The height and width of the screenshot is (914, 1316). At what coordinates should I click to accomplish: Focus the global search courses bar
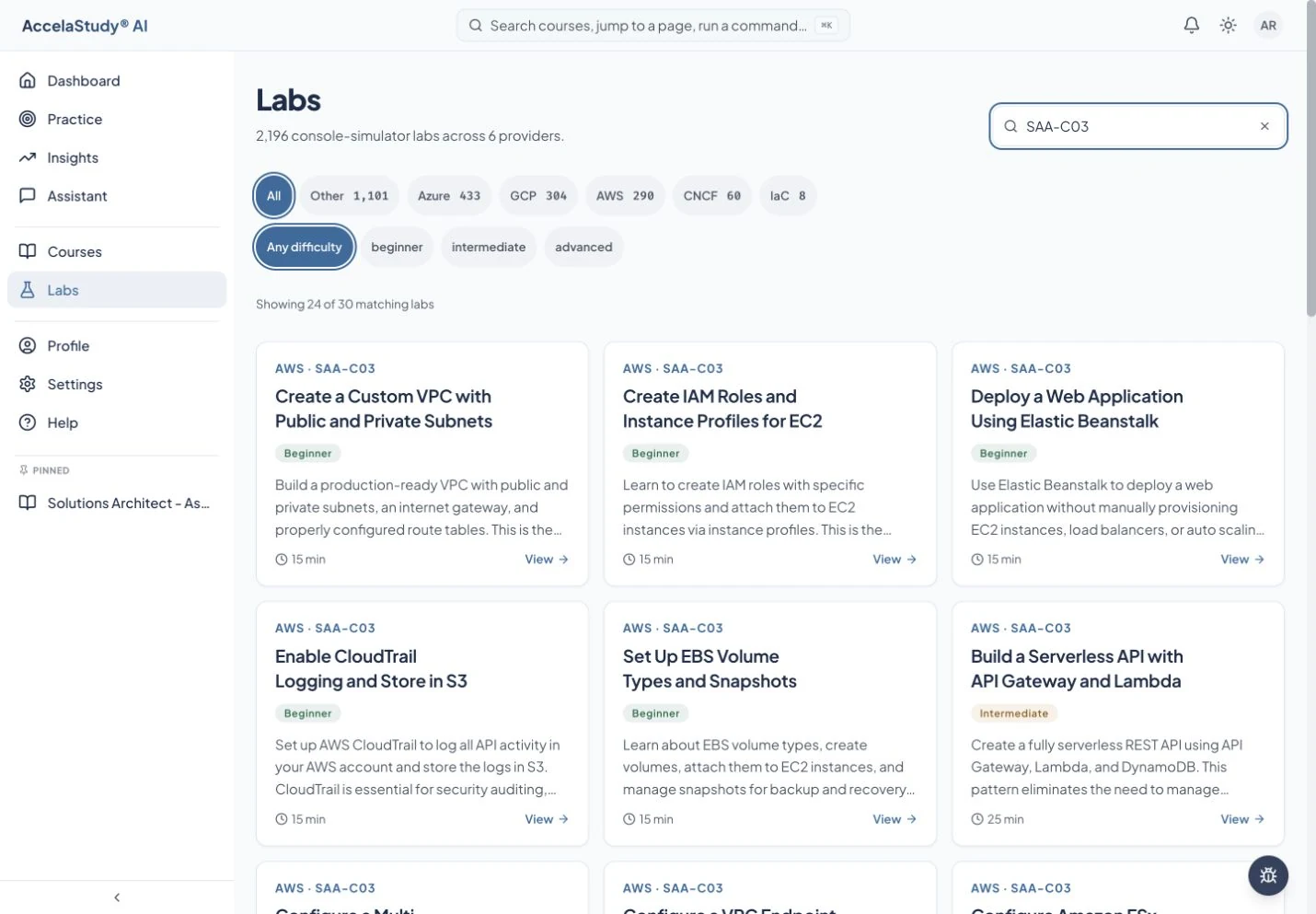coord(653,26)
